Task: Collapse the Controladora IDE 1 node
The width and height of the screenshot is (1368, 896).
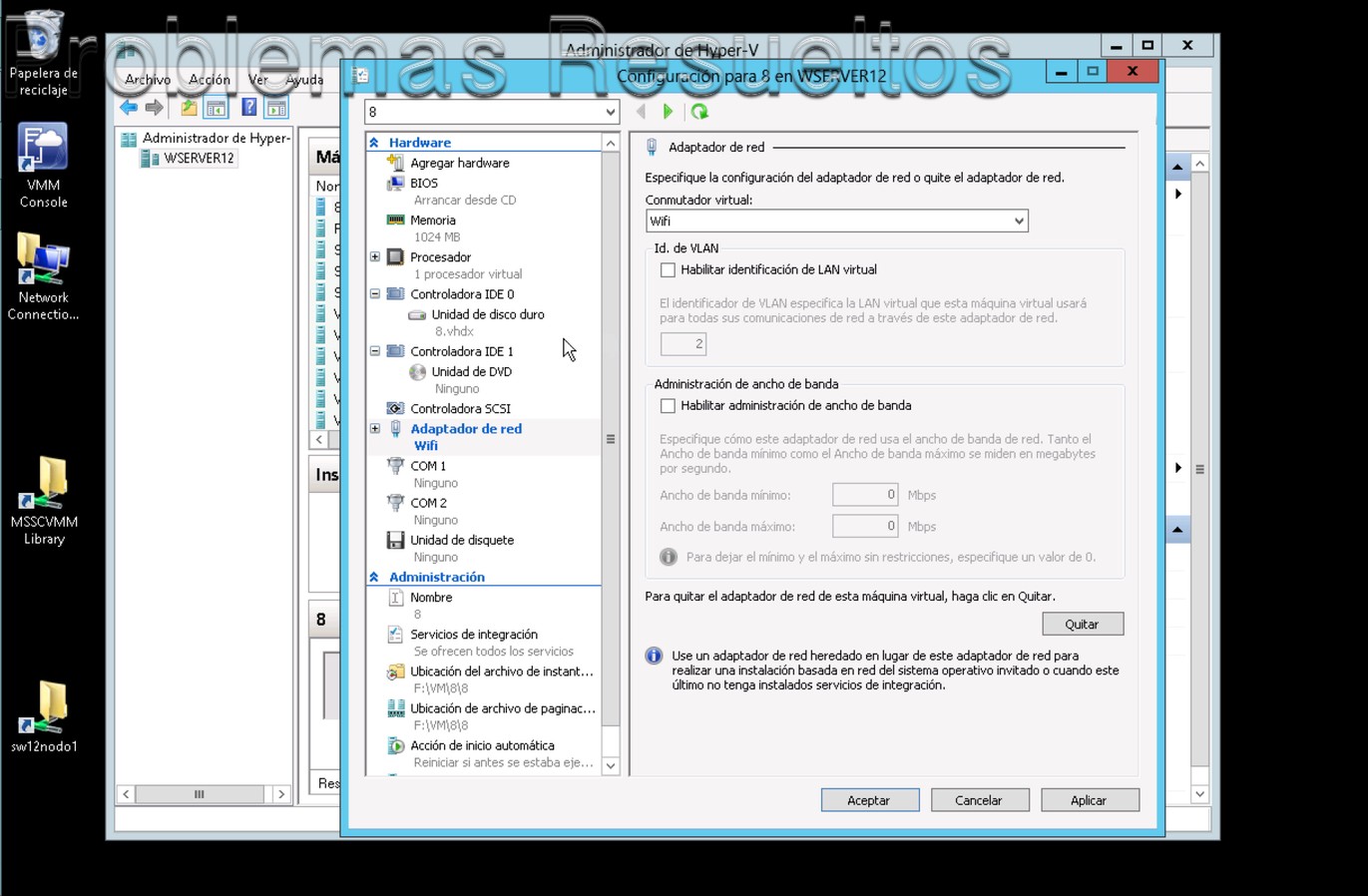Action: point(375,351)
